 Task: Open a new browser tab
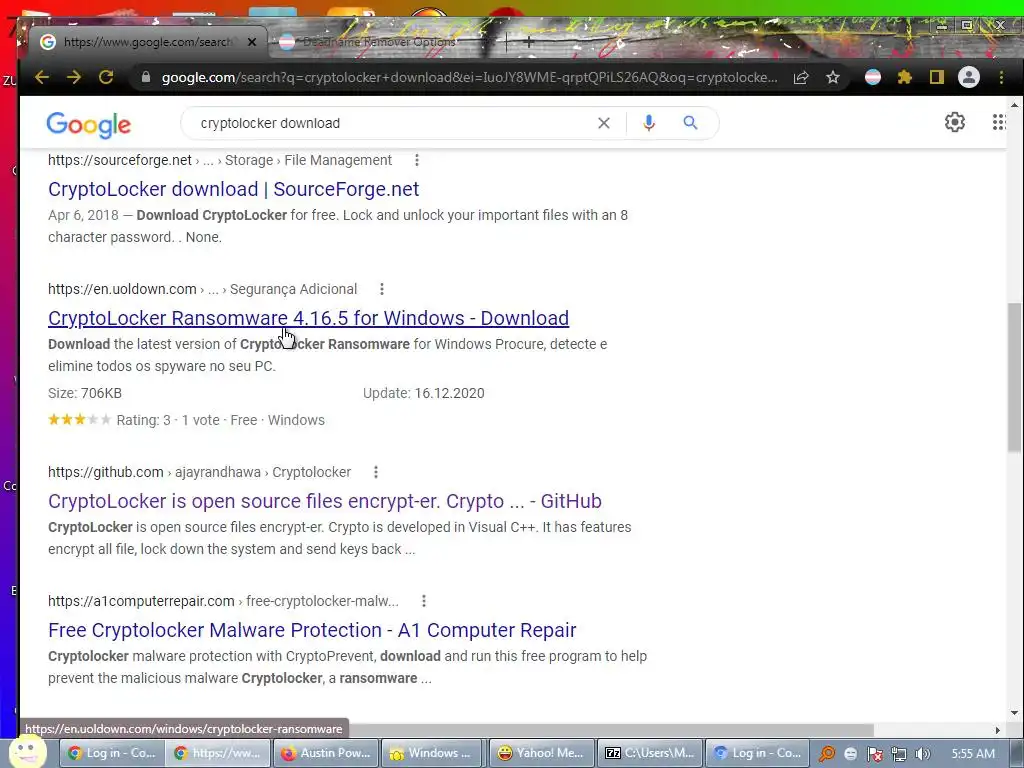(529, 42)
